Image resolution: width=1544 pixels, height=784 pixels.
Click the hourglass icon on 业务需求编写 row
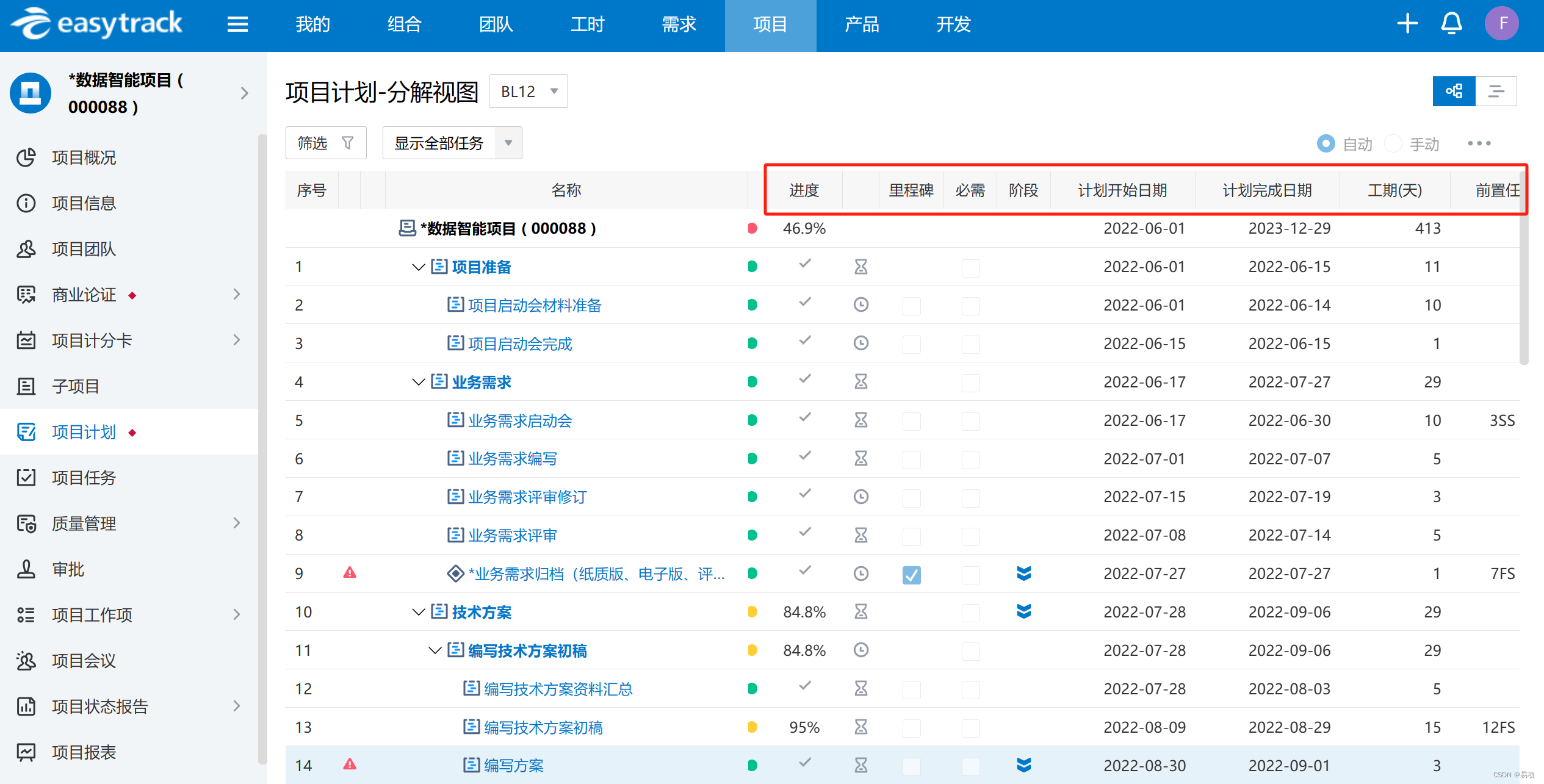[x=861, y=458]
